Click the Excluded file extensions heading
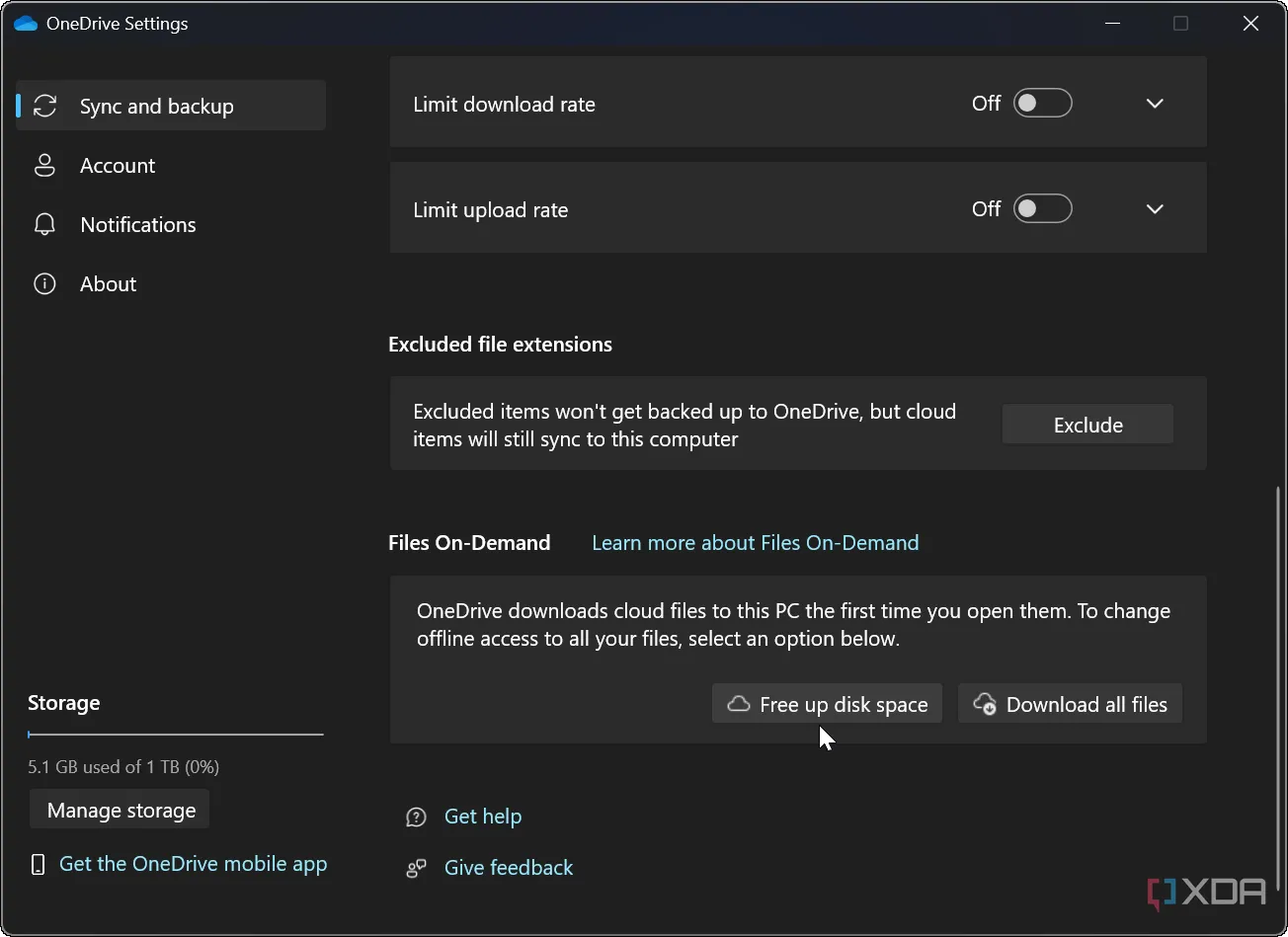 [x=500, y=344]
